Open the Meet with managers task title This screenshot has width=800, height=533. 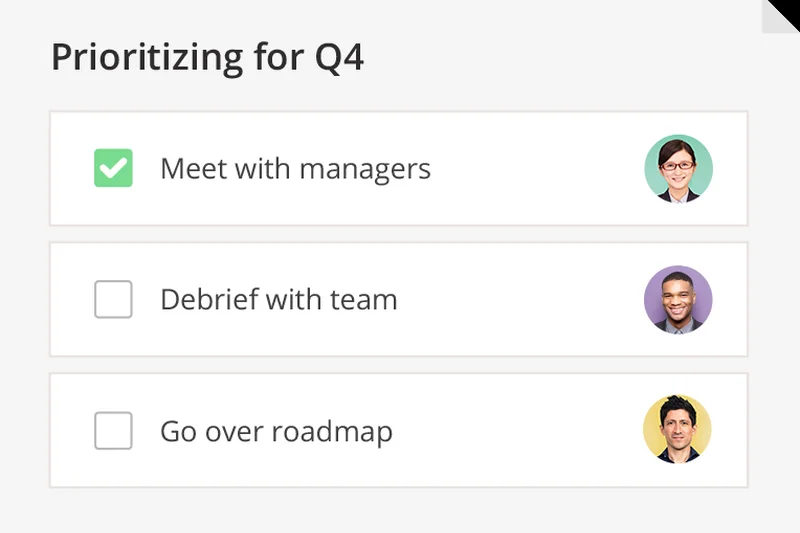coord(295,168)
